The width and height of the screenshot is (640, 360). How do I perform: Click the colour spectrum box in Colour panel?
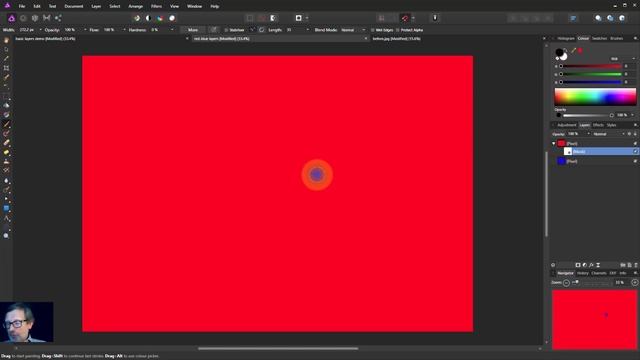[x=595, y=97]
